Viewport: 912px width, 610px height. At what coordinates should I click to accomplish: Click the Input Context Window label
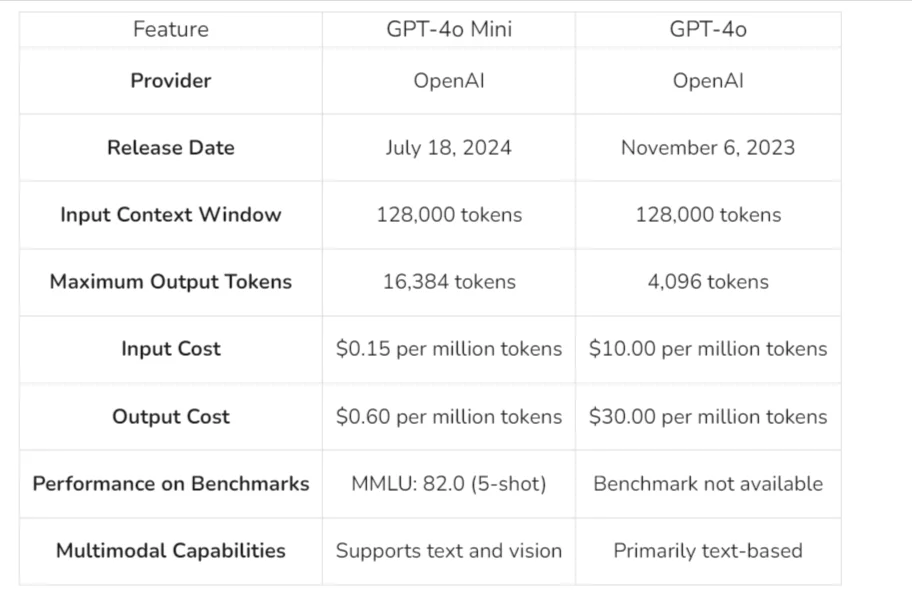click(x=170, y=215)
